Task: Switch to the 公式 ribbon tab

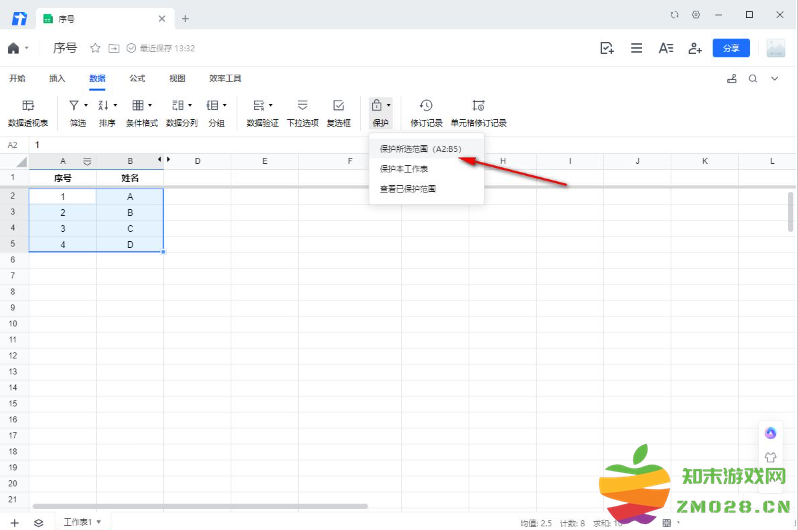Action: 137,78
